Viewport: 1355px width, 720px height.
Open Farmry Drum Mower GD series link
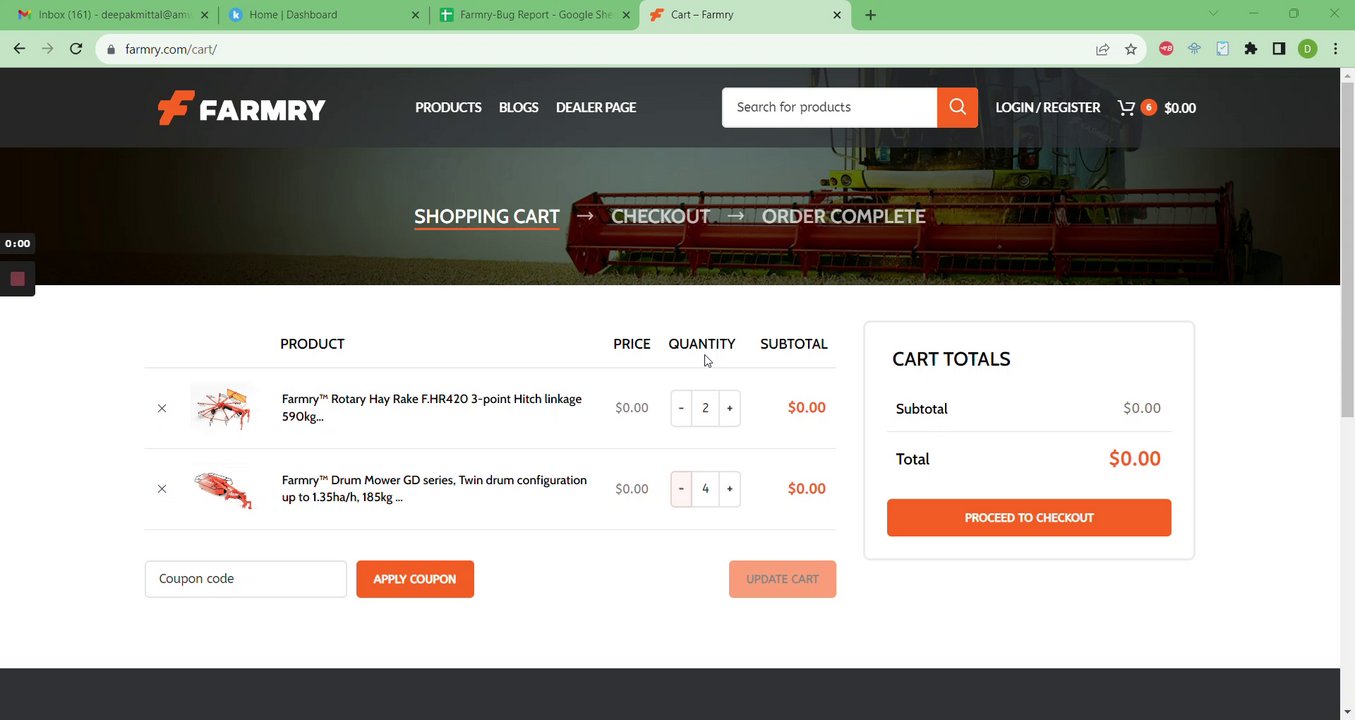click(x=434, y=489)
